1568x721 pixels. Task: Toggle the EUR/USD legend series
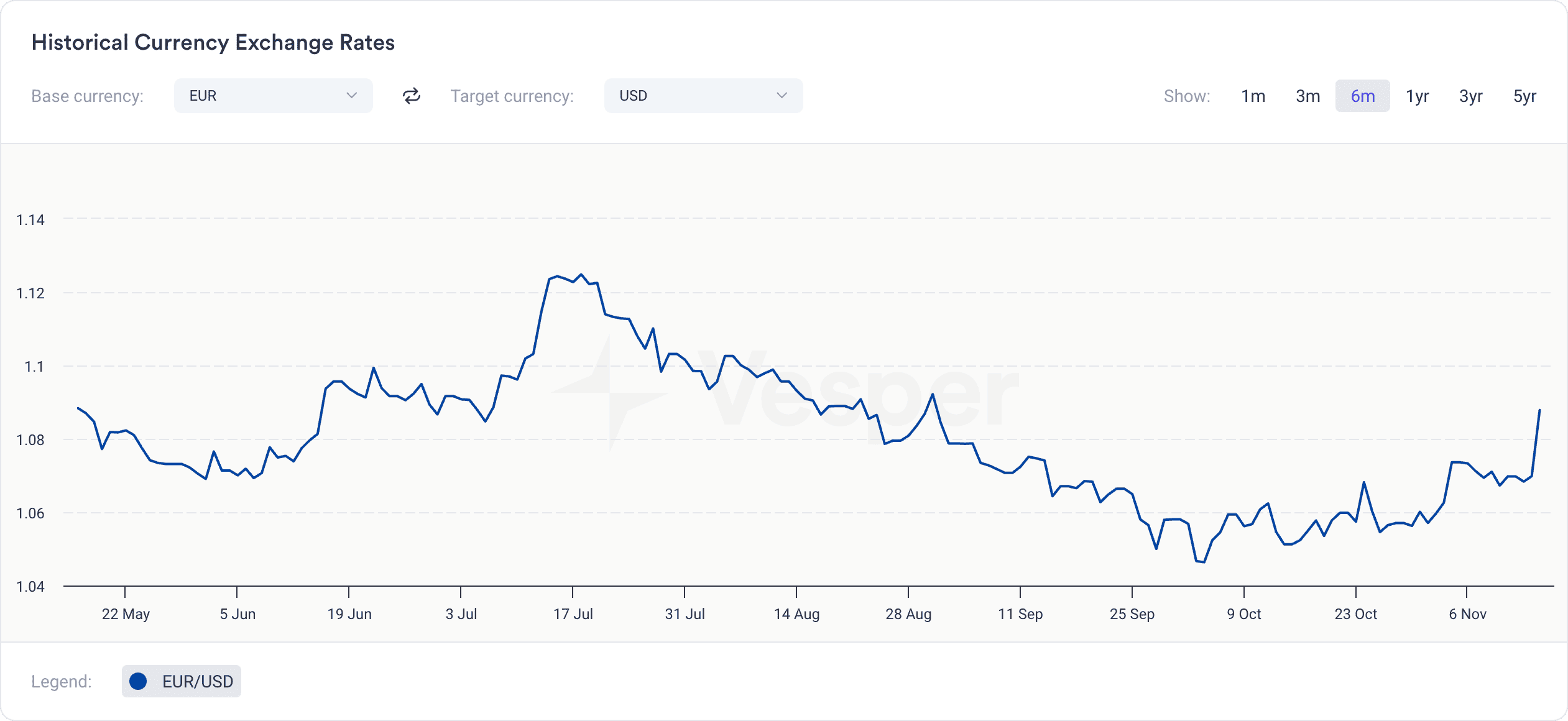(x=182, y=681)
